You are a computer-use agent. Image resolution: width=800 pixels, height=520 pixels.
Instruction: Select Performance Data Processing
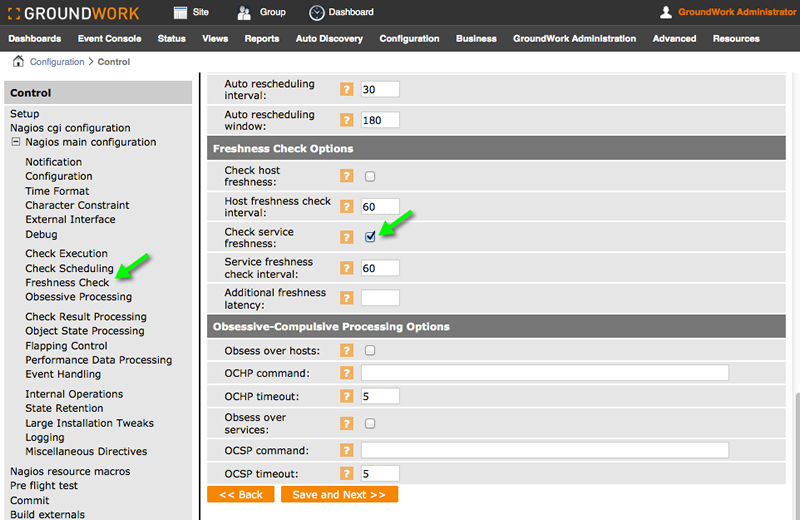click(98, 360)
